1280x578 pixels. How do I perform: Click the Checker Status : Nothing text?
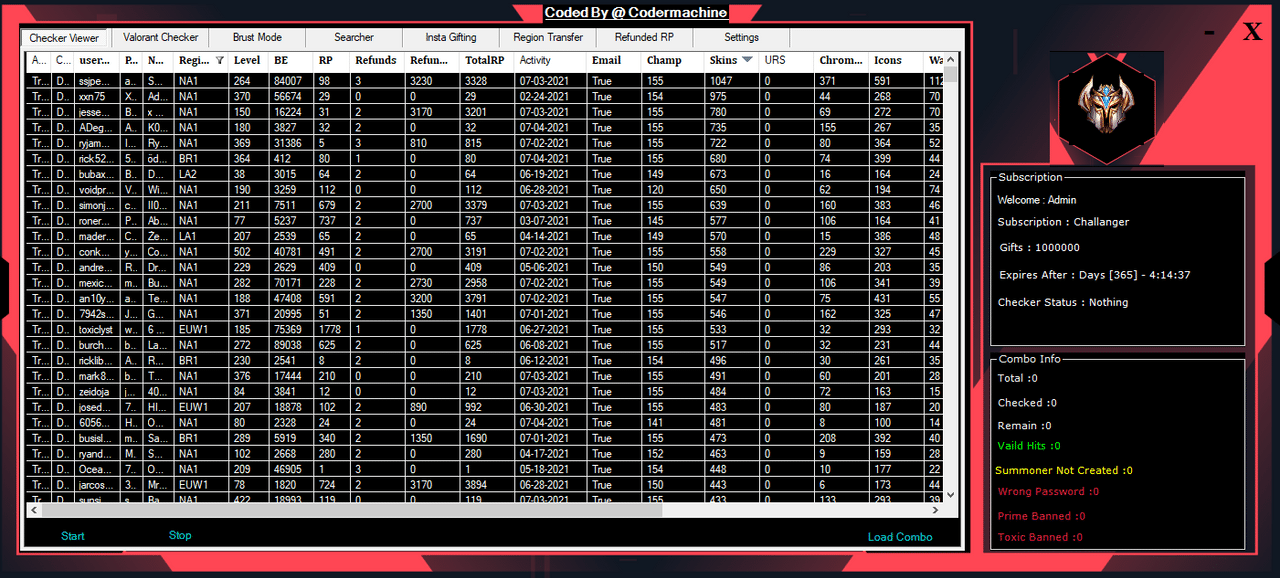(1063, 302)
